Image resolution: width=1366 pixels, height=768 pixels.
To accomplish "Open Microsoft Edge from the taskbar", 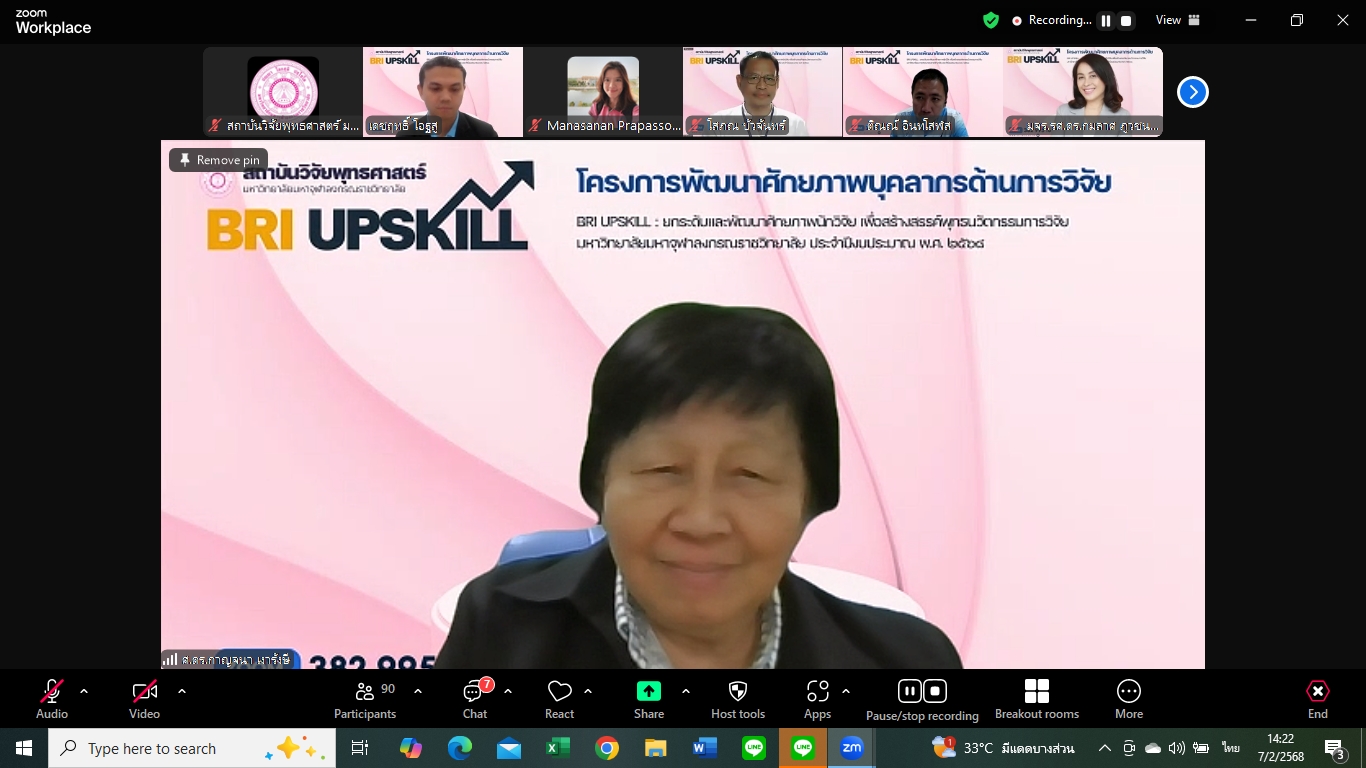I will point(460,748).
